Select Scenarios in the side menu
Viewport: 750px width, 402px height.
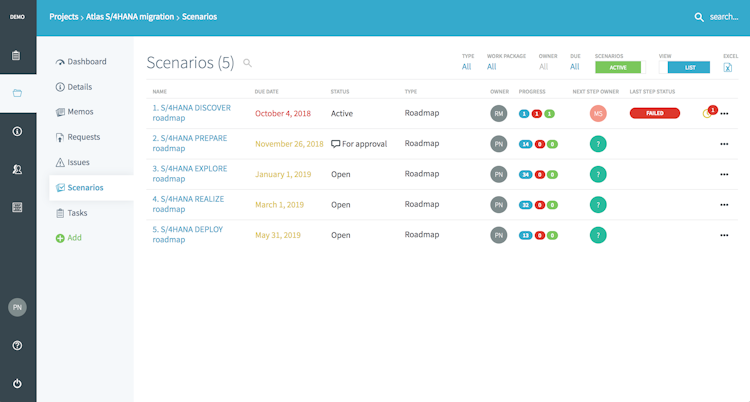(91, 188)
